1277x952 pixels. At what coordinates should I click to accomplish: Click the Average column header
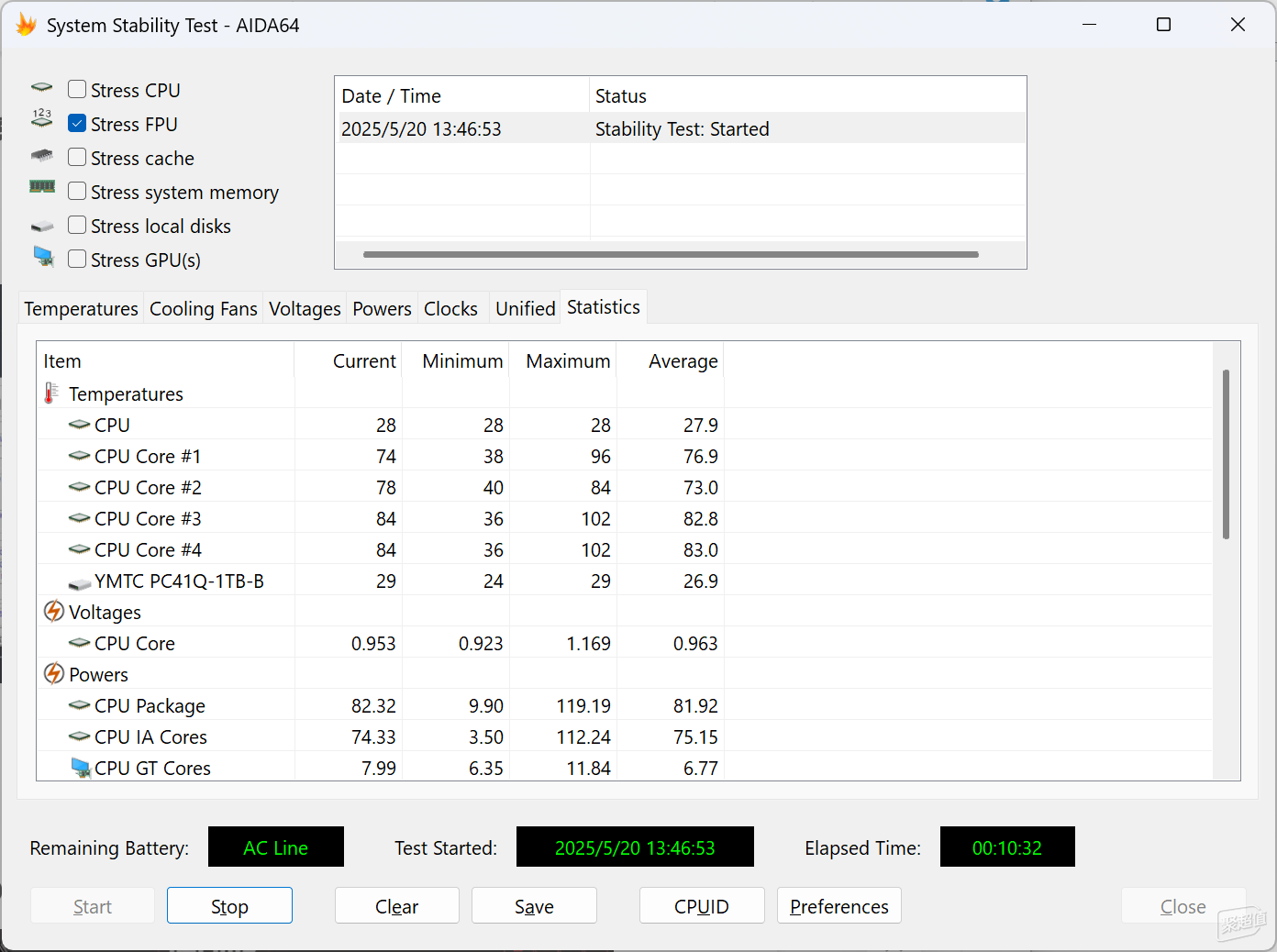point(671,361)
